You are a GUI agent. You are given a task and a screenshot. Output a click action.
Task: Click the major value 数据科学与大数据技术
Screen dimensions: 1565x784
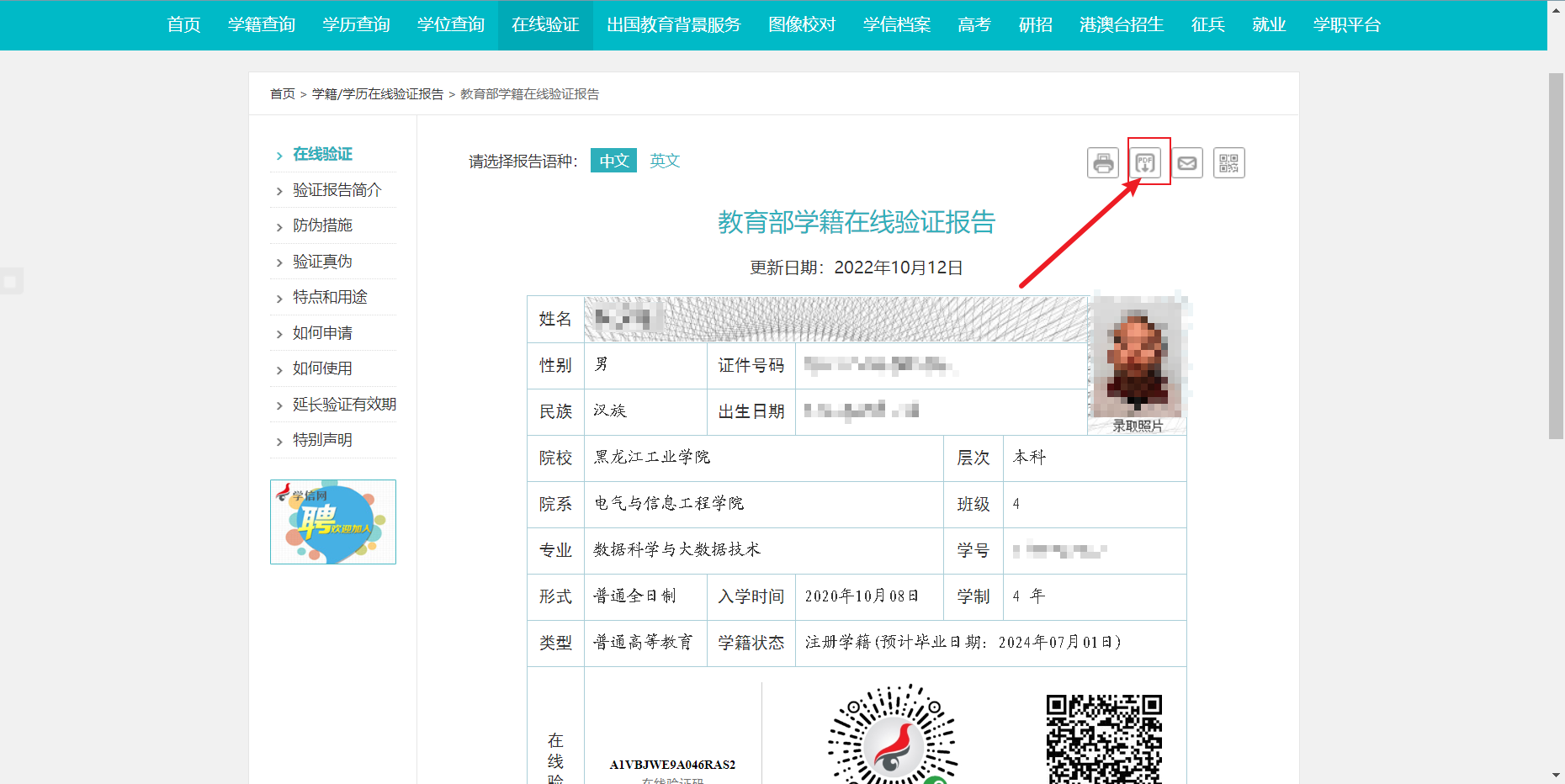(x=677, y=550)
